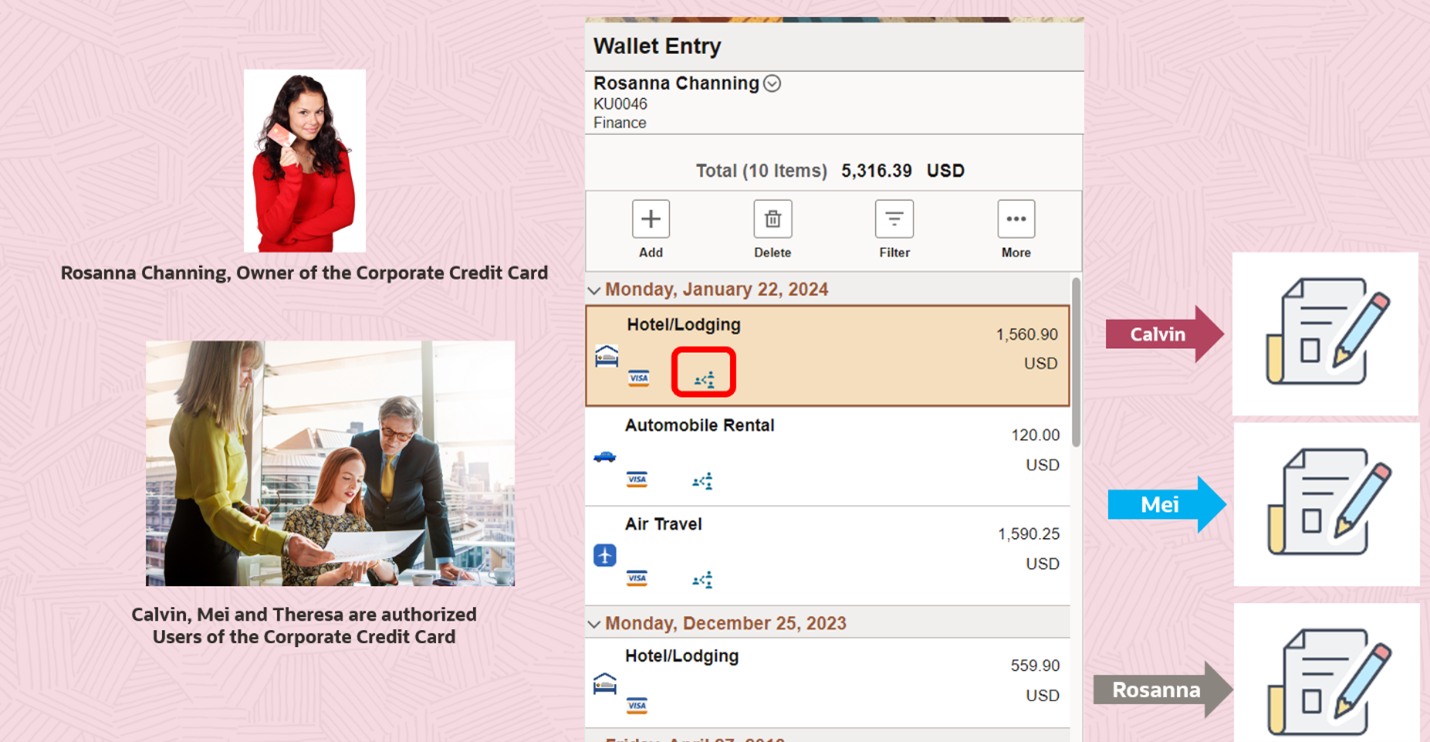Open the More actions menu
Image resolution: width=1430 pixels, height=742 pixels.
click(x=1016, y=218)
